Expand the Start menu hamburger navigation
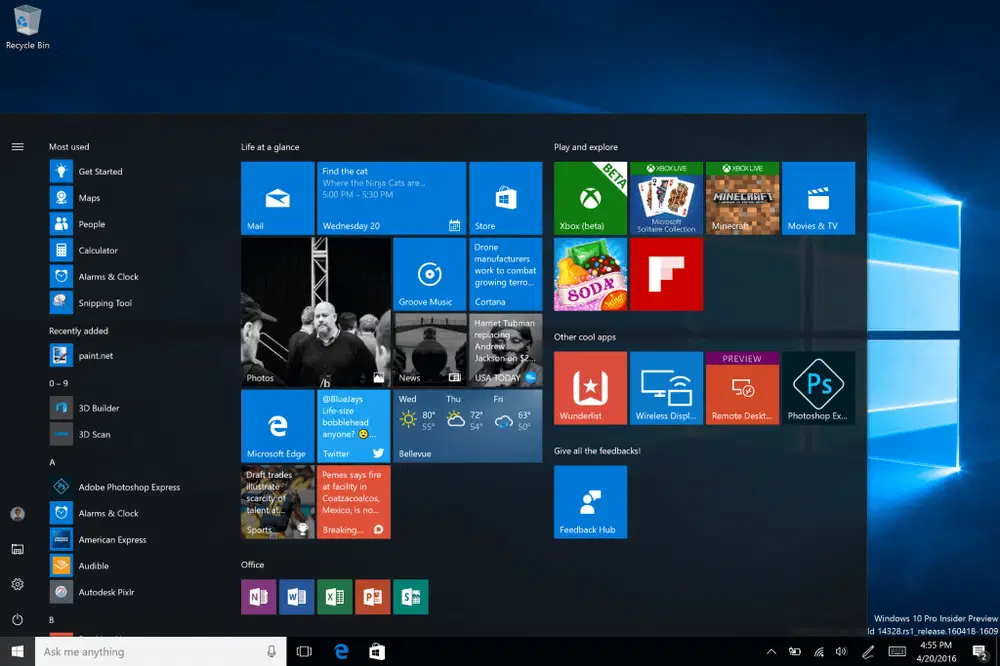The height and width of the screenshot is (666, 1000). tap(17, 145)
